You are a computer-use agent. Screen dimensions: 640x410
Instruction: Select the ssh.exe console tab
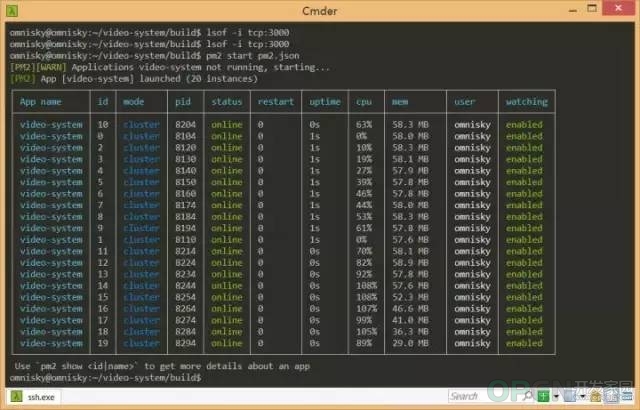click(33, 397)
